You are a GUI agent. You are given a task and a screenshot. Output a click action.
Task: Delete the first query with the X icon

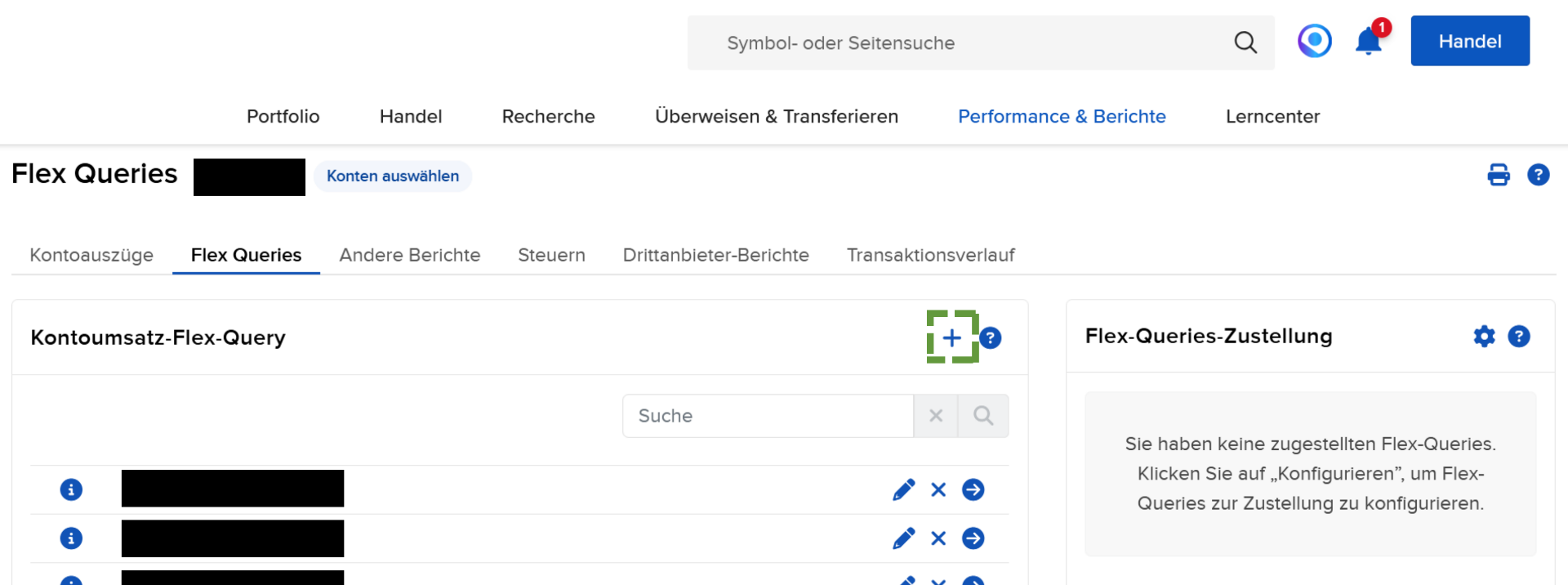(938, 489)
